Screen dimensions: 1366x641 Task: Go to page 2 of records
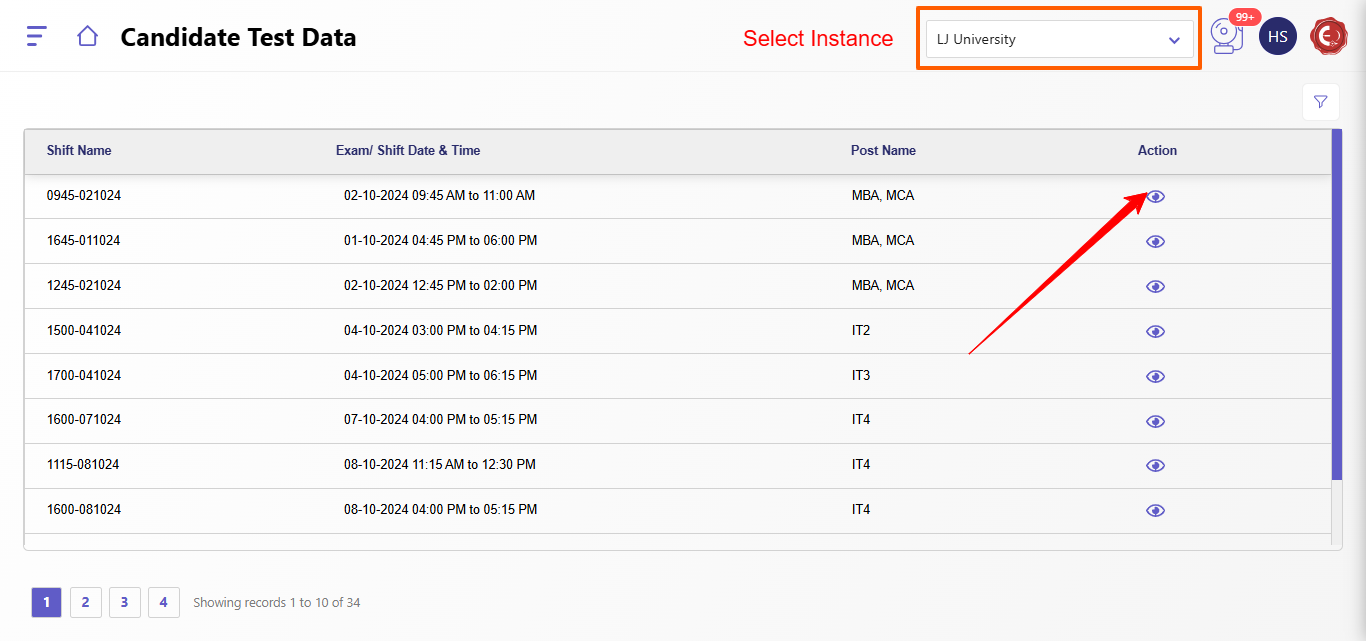86,602
